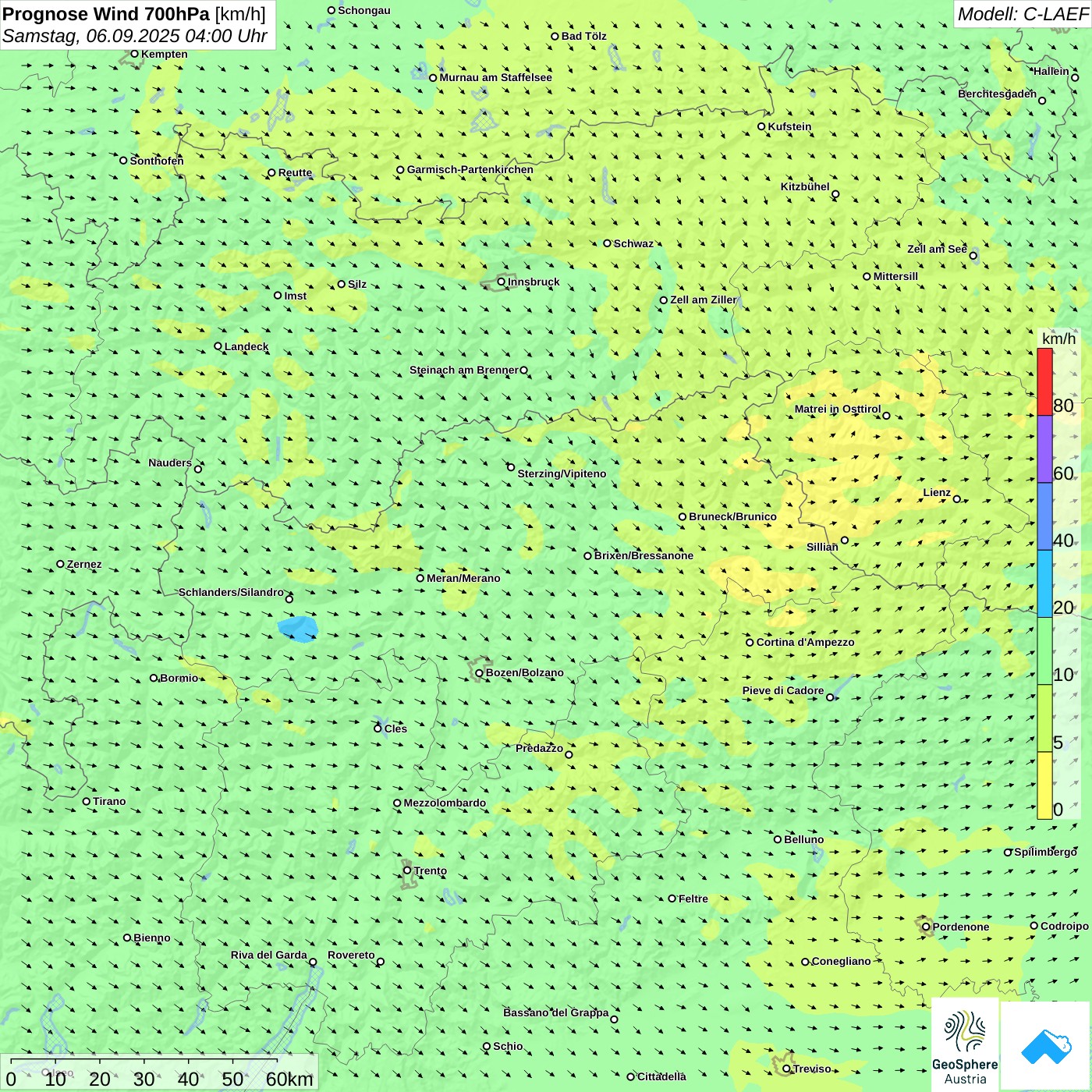Click the Mezzolombardo label
This screenshot has width=1092, height=1092.
point(445,803)
